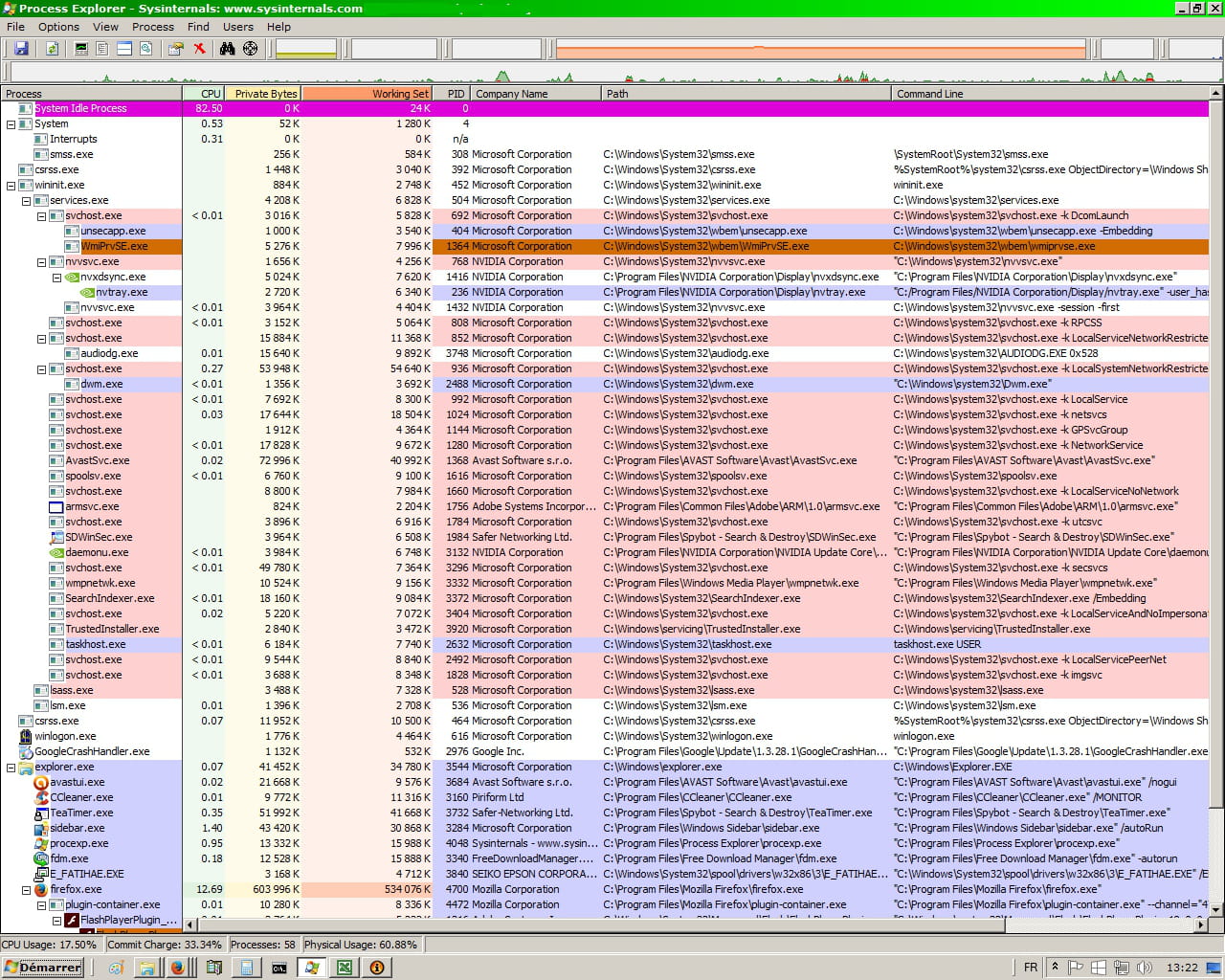The height and width of the screenshot is (980, 1225).
Task: Click the volume speaker tray icon
Action: point(1143,968)
